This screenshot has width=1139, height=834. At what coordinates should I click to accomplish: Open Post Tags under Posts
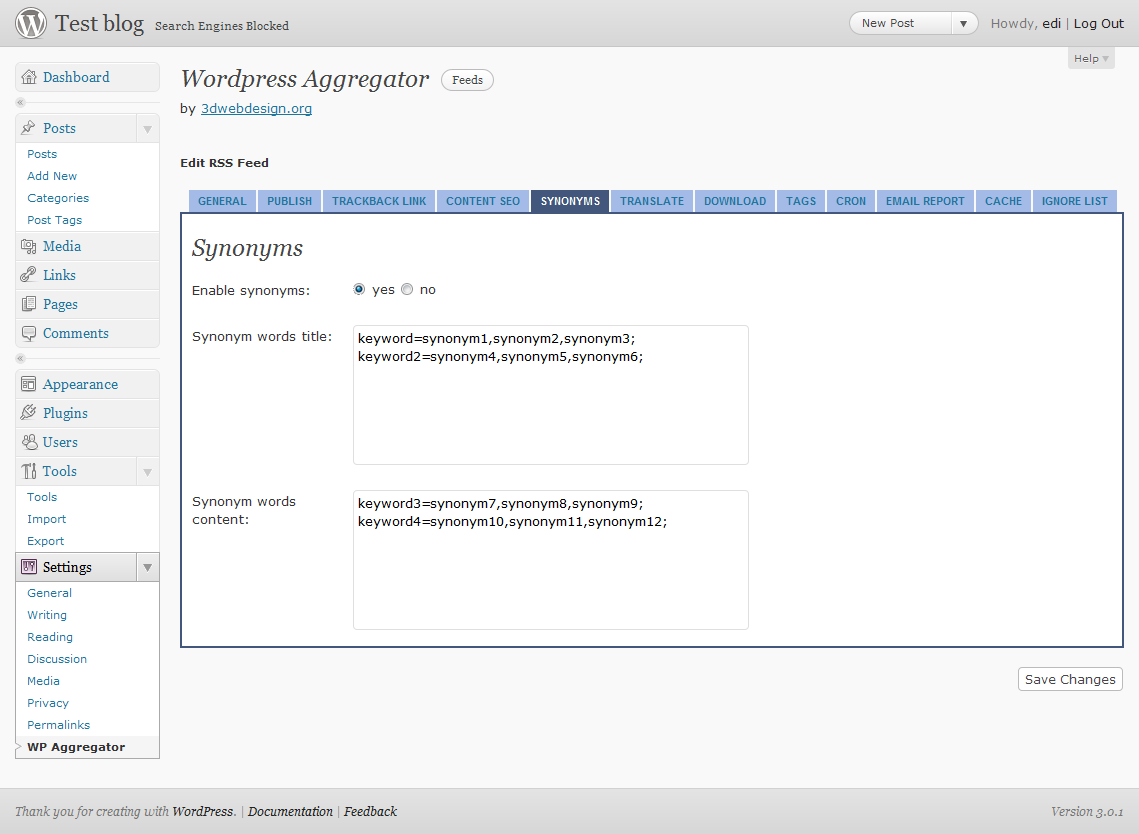click(x=54, y=220)
